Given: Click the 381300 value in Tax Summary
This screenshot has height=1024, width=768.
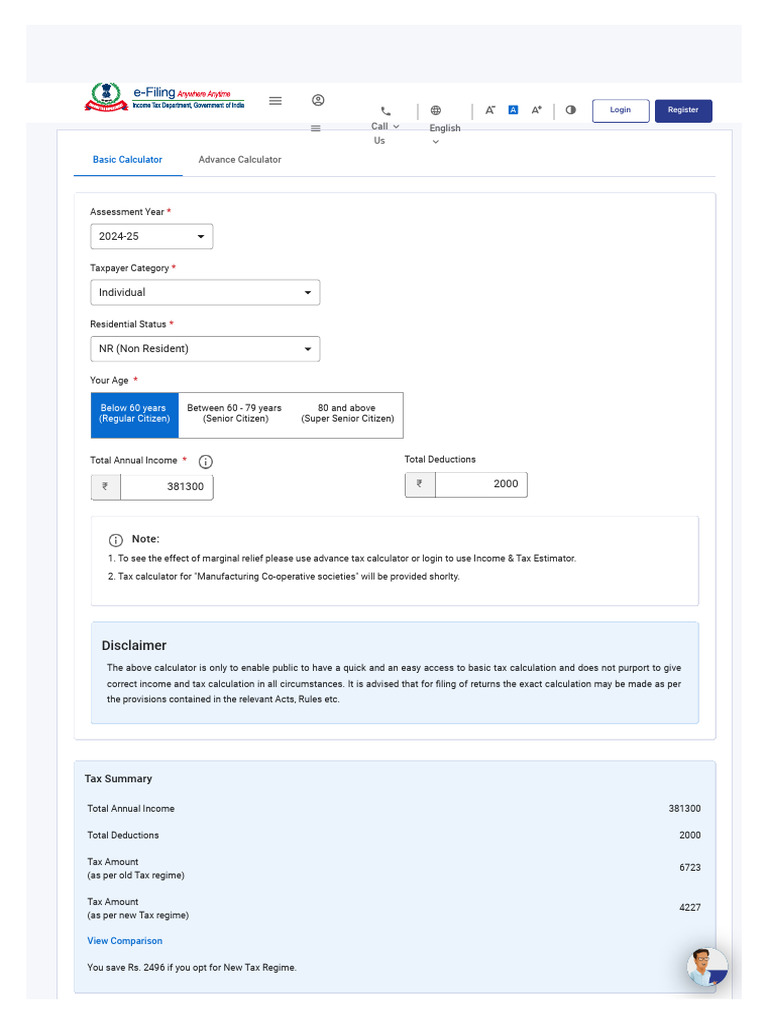Looking at the screenshot, I should [x=684, y=809].
